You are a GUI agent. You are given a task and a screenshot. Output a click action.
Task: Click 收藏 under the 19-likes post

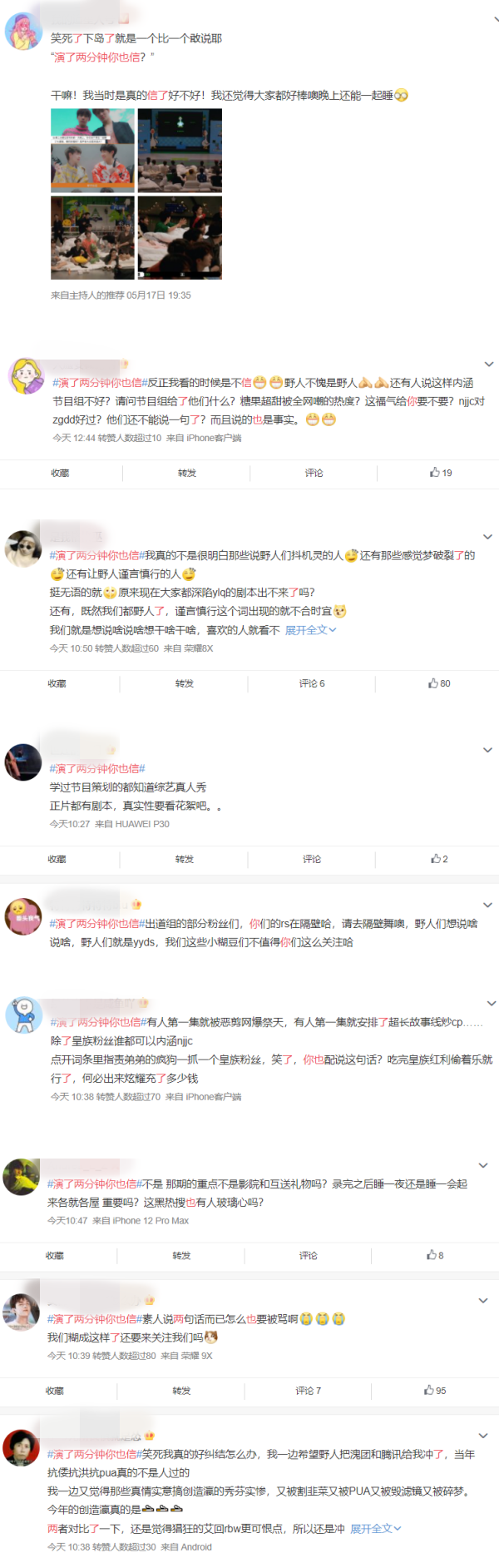[x=60, y=473]
